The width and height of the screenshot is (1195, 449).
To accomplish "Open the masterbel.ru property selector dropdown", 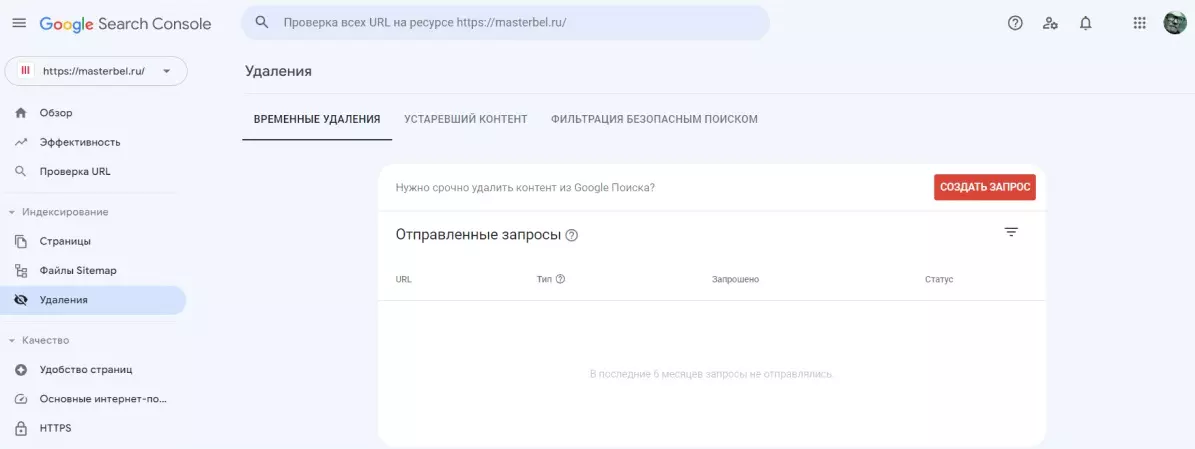I will coord(96,71).
